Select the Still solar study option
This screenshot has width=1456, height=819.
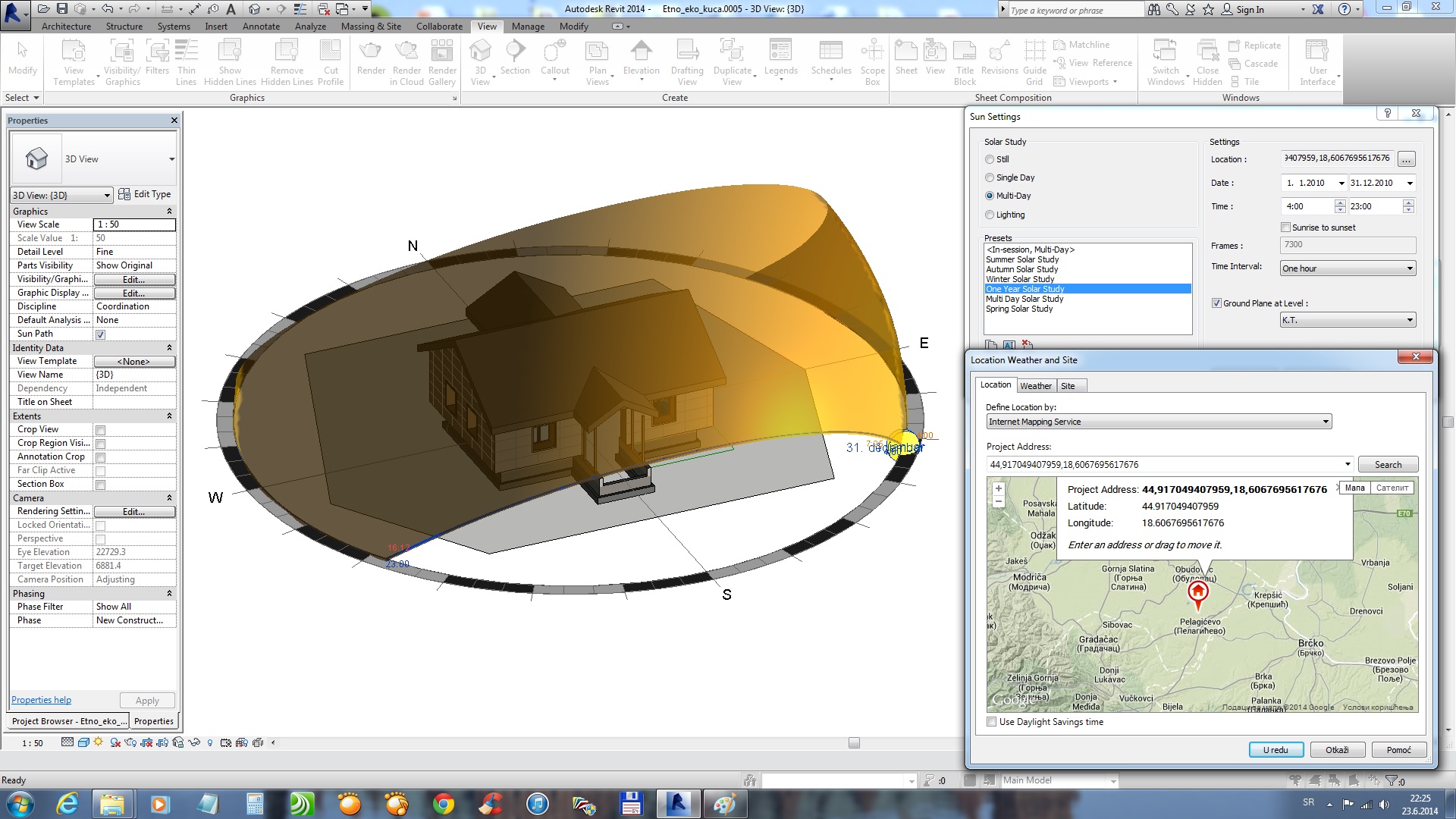pyautogui.click(x=990, y=159)
